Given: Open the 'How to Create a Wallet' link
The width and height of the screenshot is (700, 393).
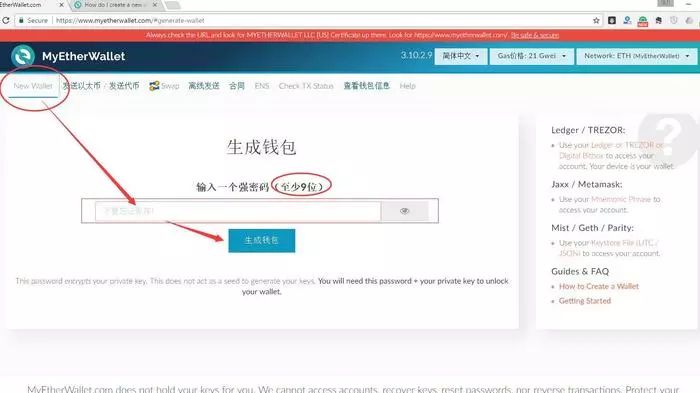Looking at the screenshot, I should 599,286.
